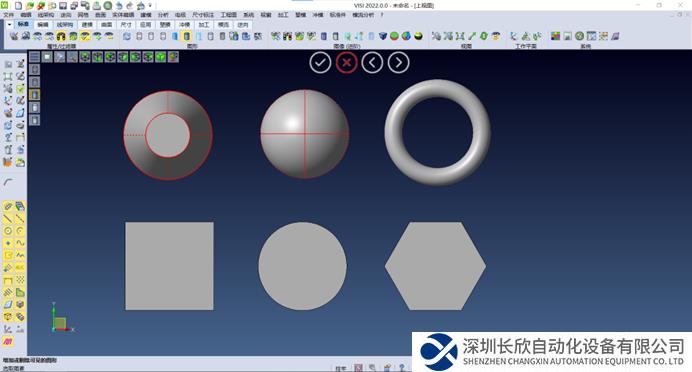Select the bottom display mode icon in side strip
692x372 pixels.
tap(34, 120)
